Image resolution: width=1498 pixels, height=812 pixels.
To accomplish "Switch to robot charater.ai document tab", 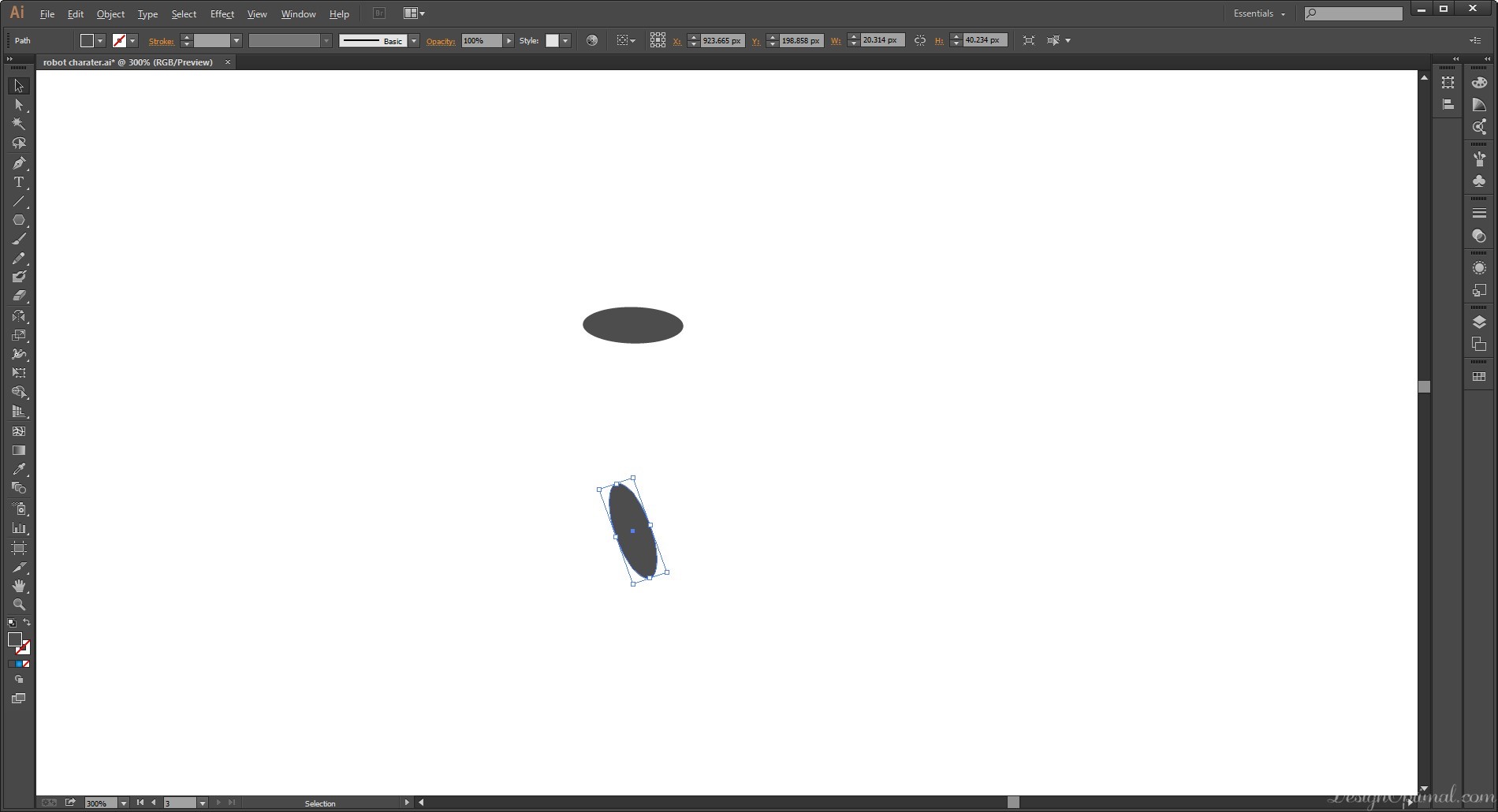I will [128, 62].
